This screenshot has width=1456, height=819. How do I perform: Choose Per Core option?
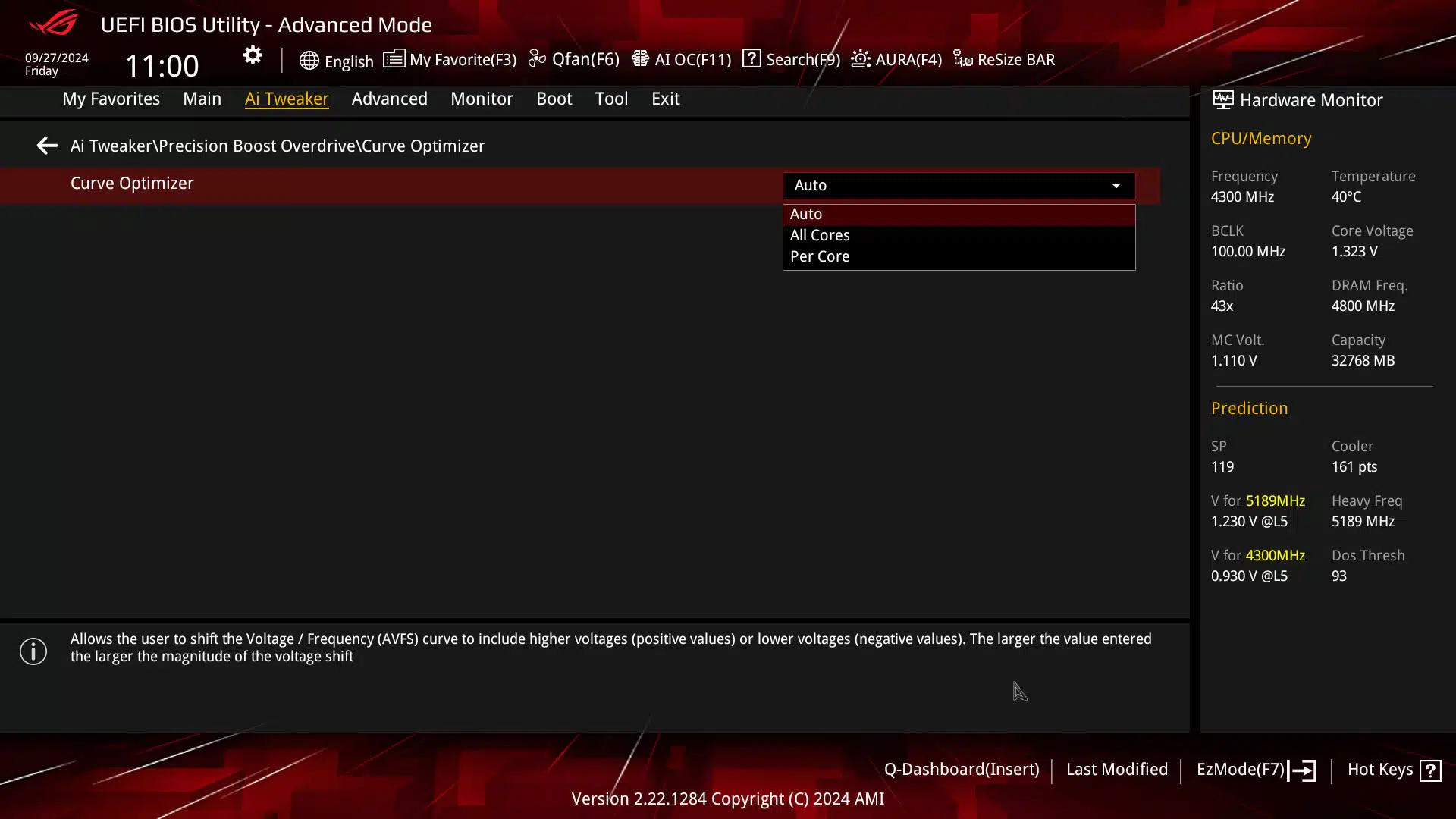[x=959, y=257]
